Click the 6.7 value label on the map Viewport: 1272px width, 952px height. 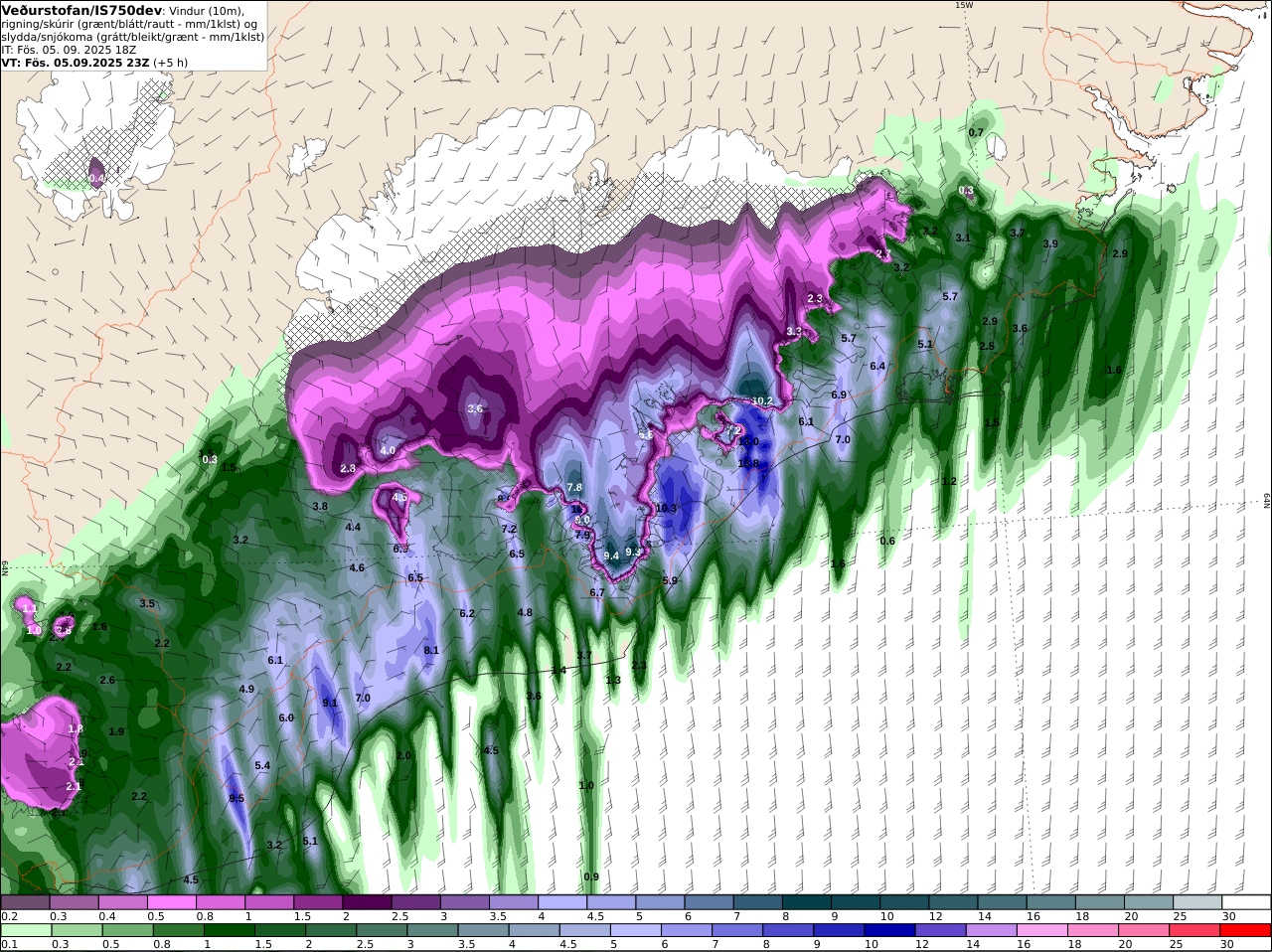[x=597, y=592]
